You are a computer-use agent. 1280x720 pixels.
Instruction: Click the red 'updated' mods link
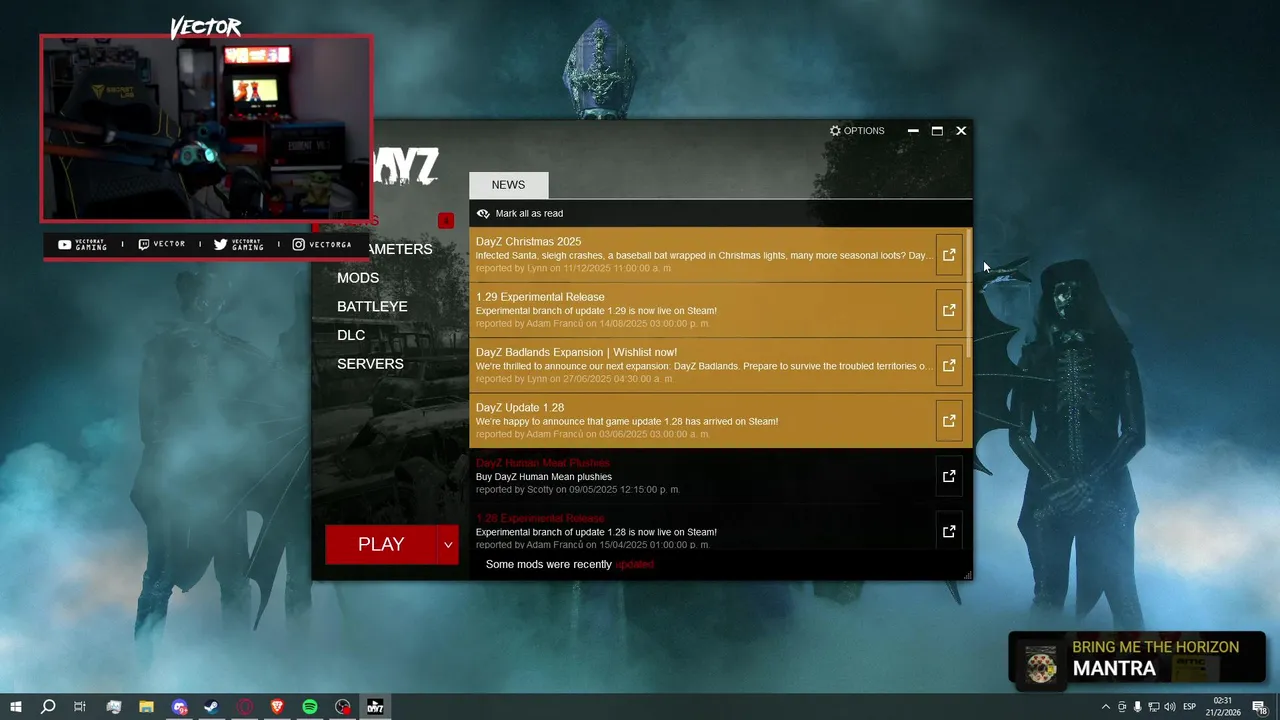[x=634, y=565]
